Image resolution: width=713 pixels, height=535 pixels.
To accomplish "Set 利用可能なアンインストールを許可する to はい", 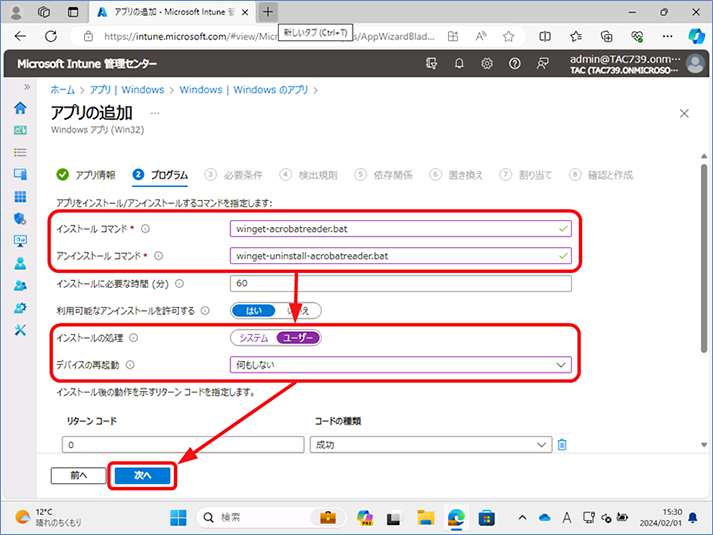I will coord(254,311).
